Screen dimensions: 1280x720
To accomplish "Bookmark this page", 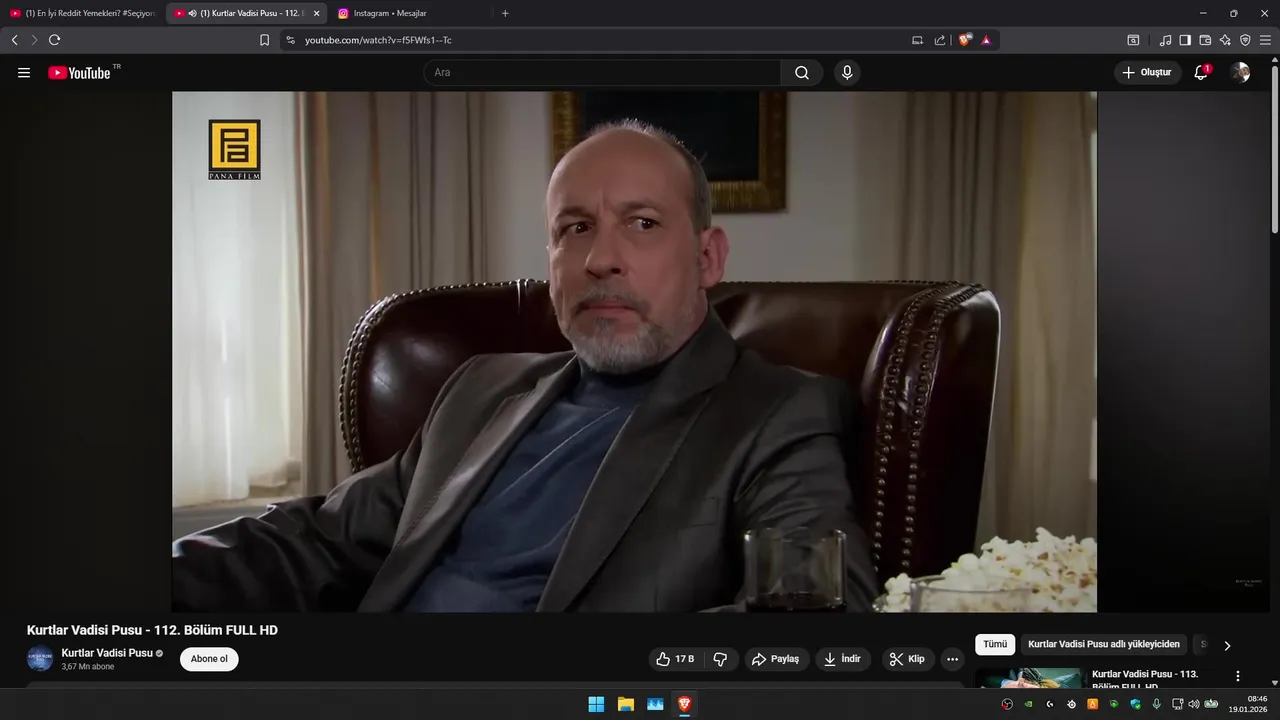I will [264, 40].
